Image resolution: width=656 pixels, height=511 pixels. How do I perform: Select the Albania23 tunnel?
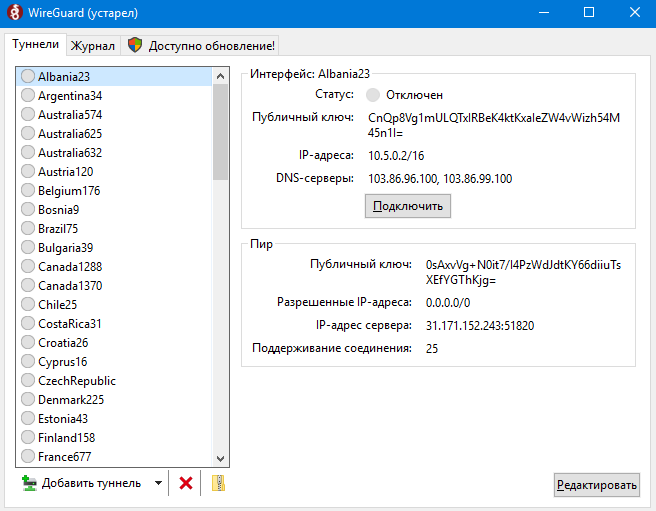click(x=114, y=77)
